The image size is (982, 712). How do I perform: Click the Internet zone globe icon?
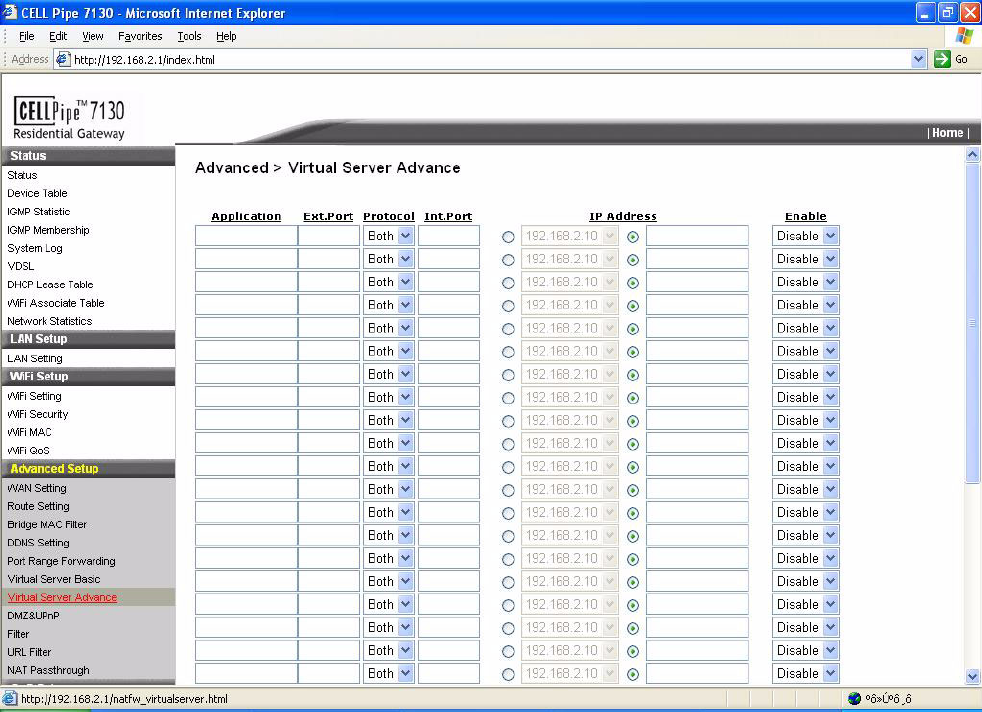[x=854, y=699]
